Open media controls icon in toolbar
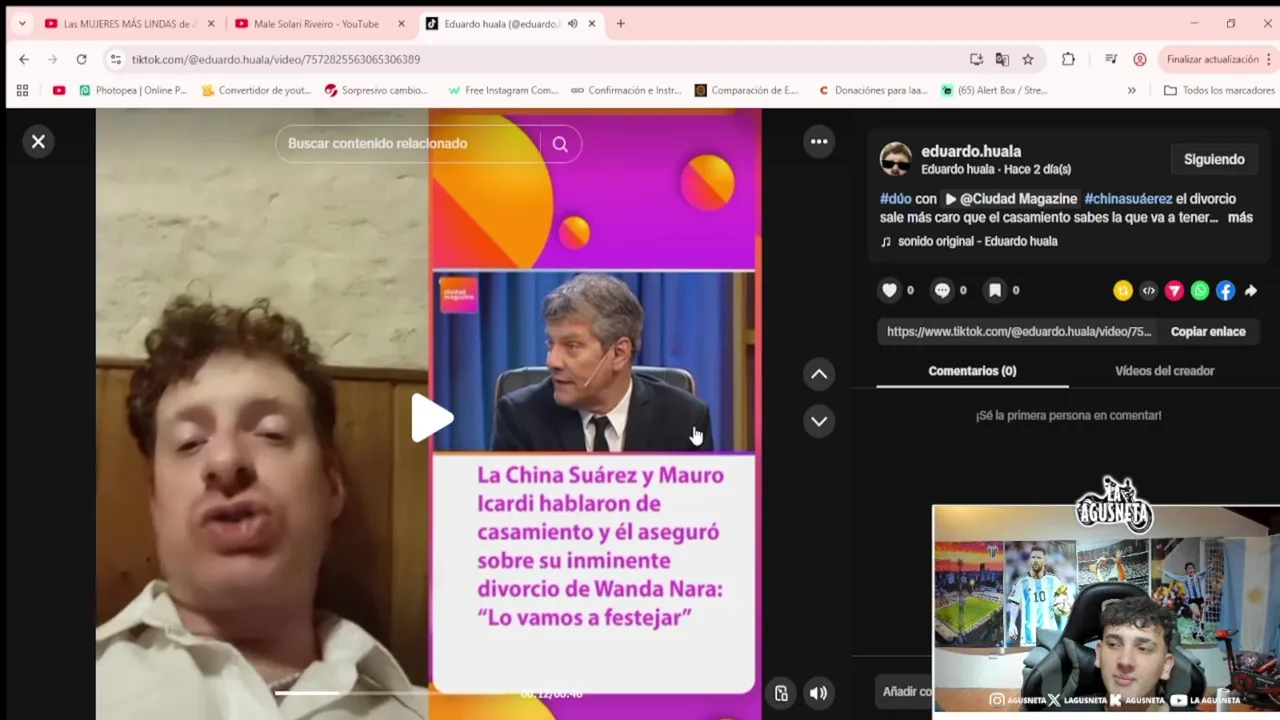Viewport: 1280px width, 720px height. (1111, 59)
